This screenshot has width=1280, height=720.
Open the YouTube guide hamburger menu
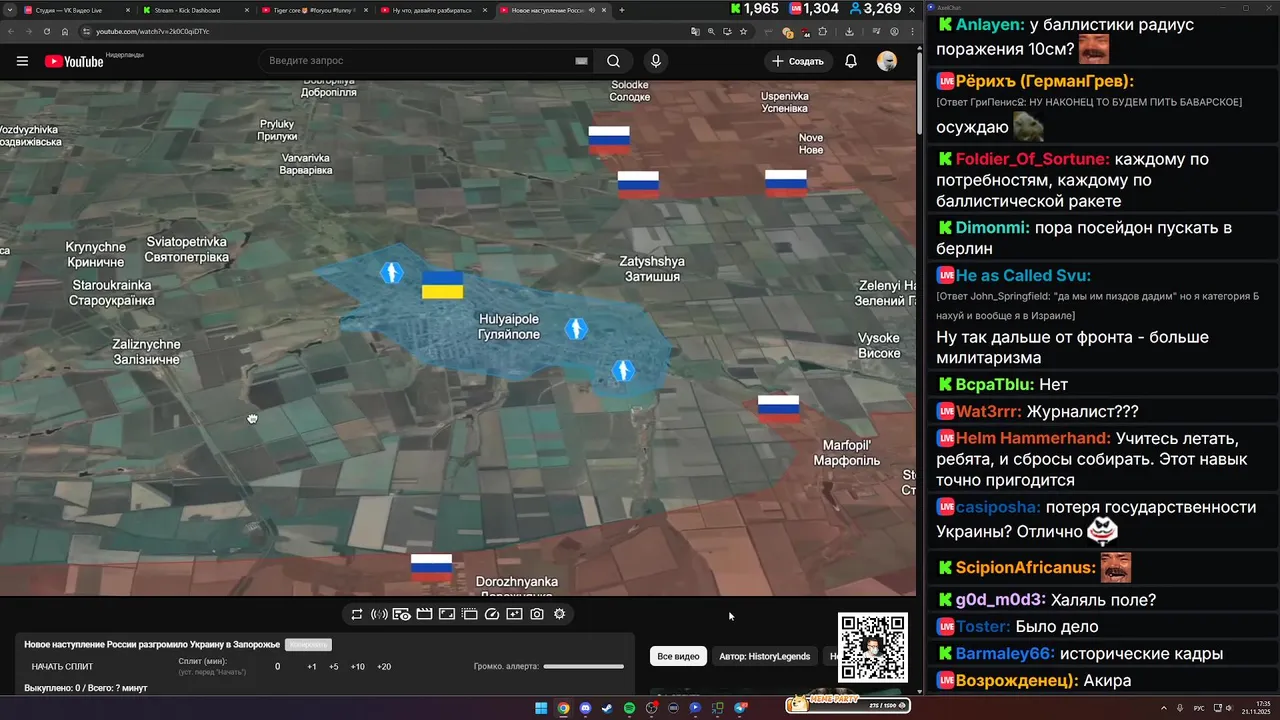pos(22,61)
